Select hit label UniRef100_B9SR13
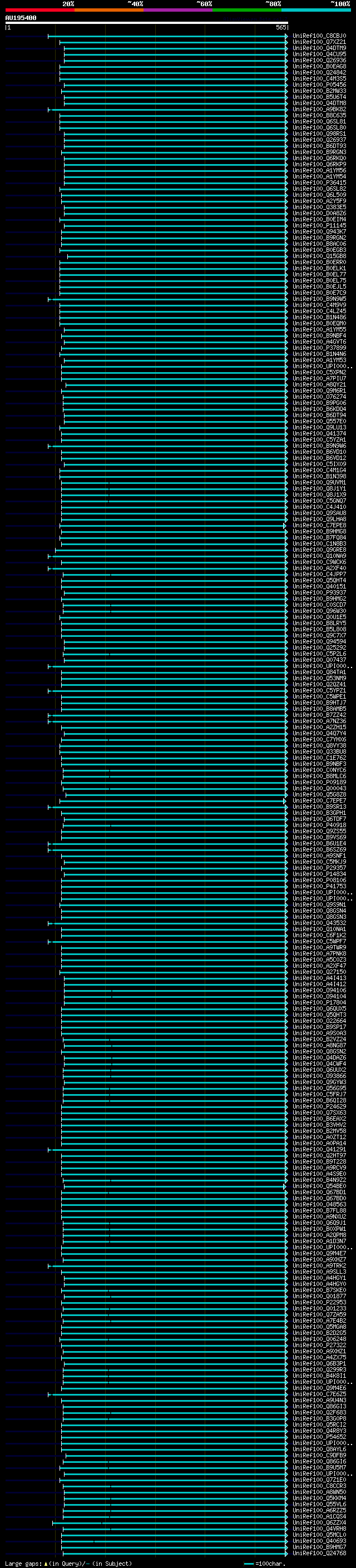Viewport: 356px width, 1568px height. click(319, 807)
